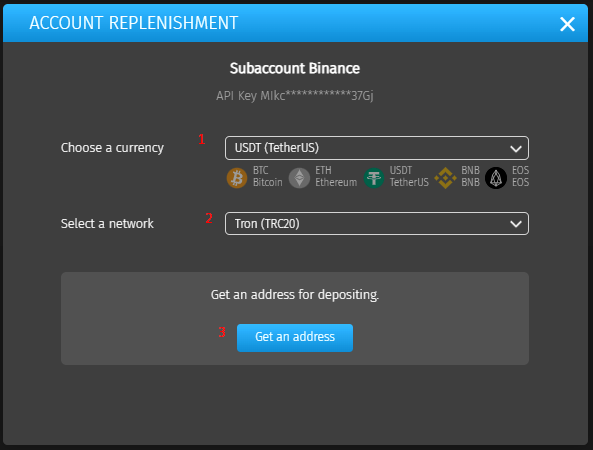Image resolution: width=593 pixels, height=450 pixels.
Task: Expand the Tron (TRC20) network dropdown
Action: 377,223
